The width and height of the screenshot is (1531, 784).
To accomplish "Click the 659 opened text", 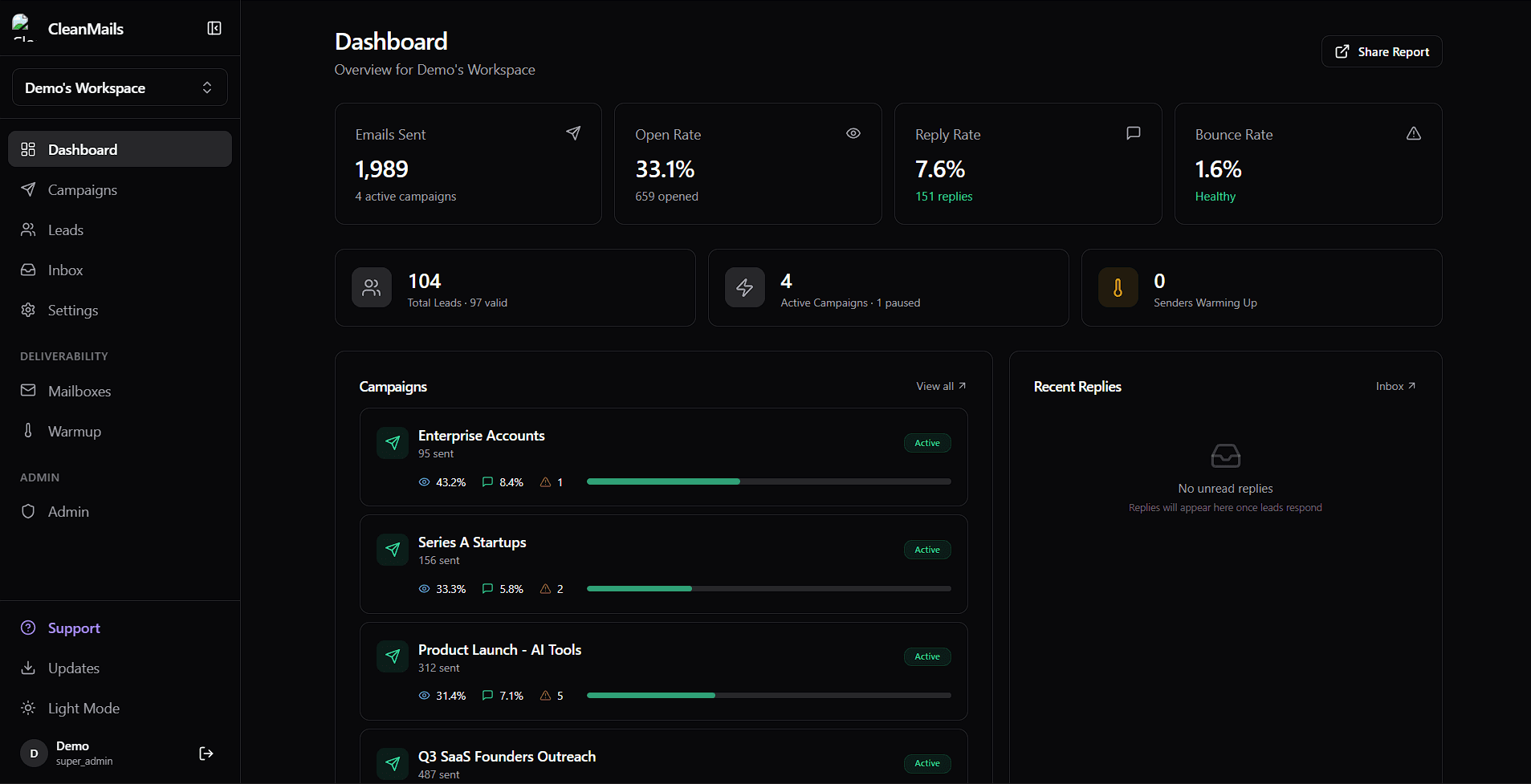I will (x=666, y=197).
